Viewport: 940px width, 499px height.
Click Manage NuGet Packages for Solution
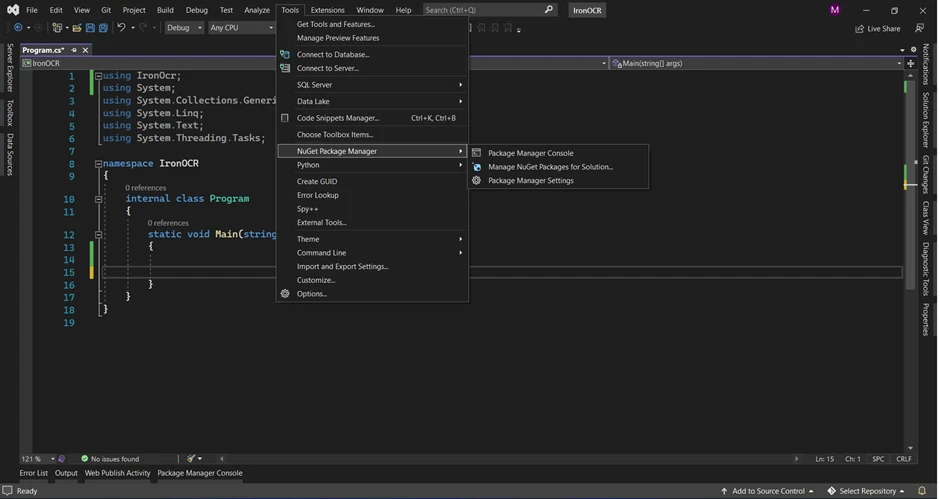(550, 167)
